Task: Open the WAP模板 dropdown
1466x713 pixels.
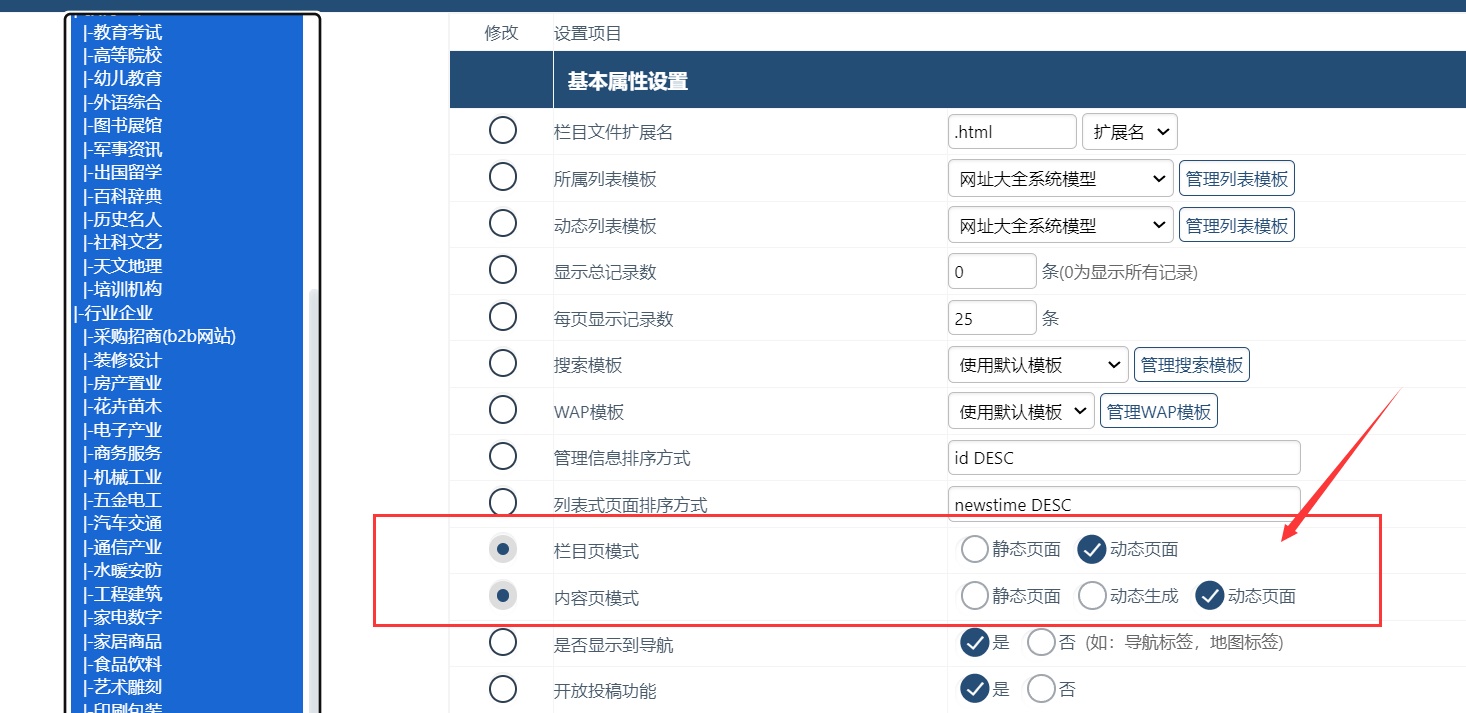Action: click(1021, 411)
